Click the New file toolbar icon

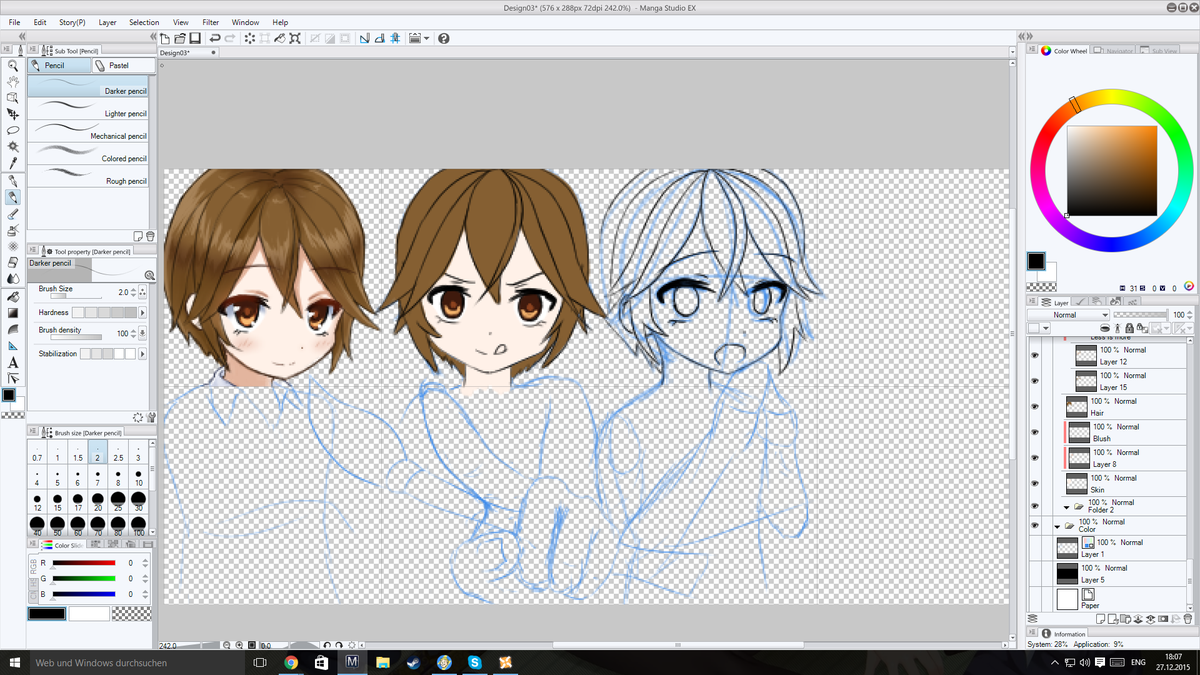[x=166, y=38]
